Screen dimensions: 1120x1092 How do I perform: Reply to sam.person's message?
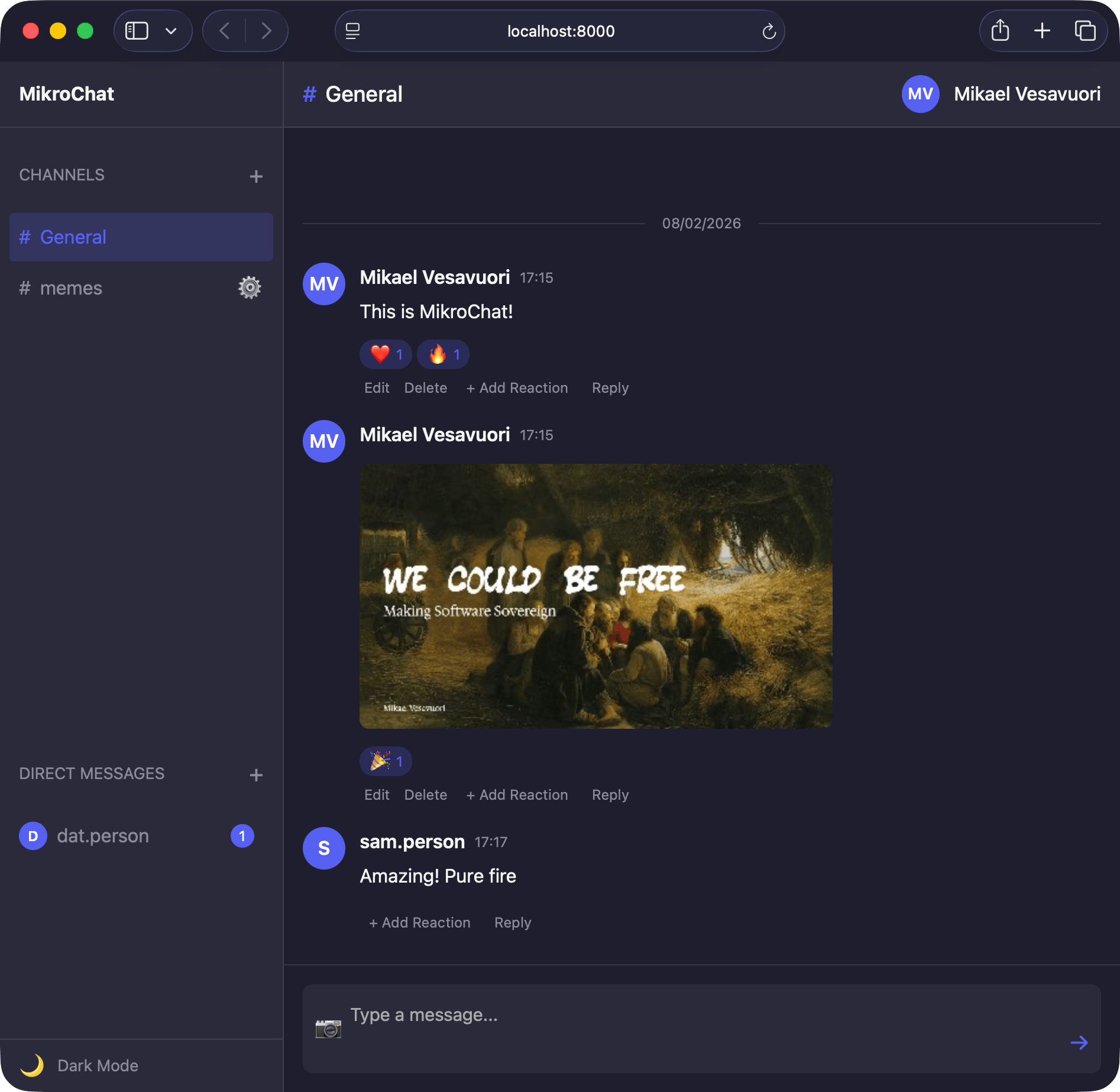pos(512,923)
